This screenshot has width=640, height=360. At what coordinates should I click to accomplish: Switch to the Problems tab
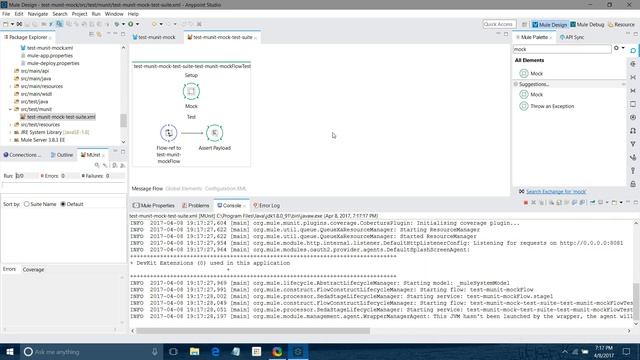click(196, 205)
